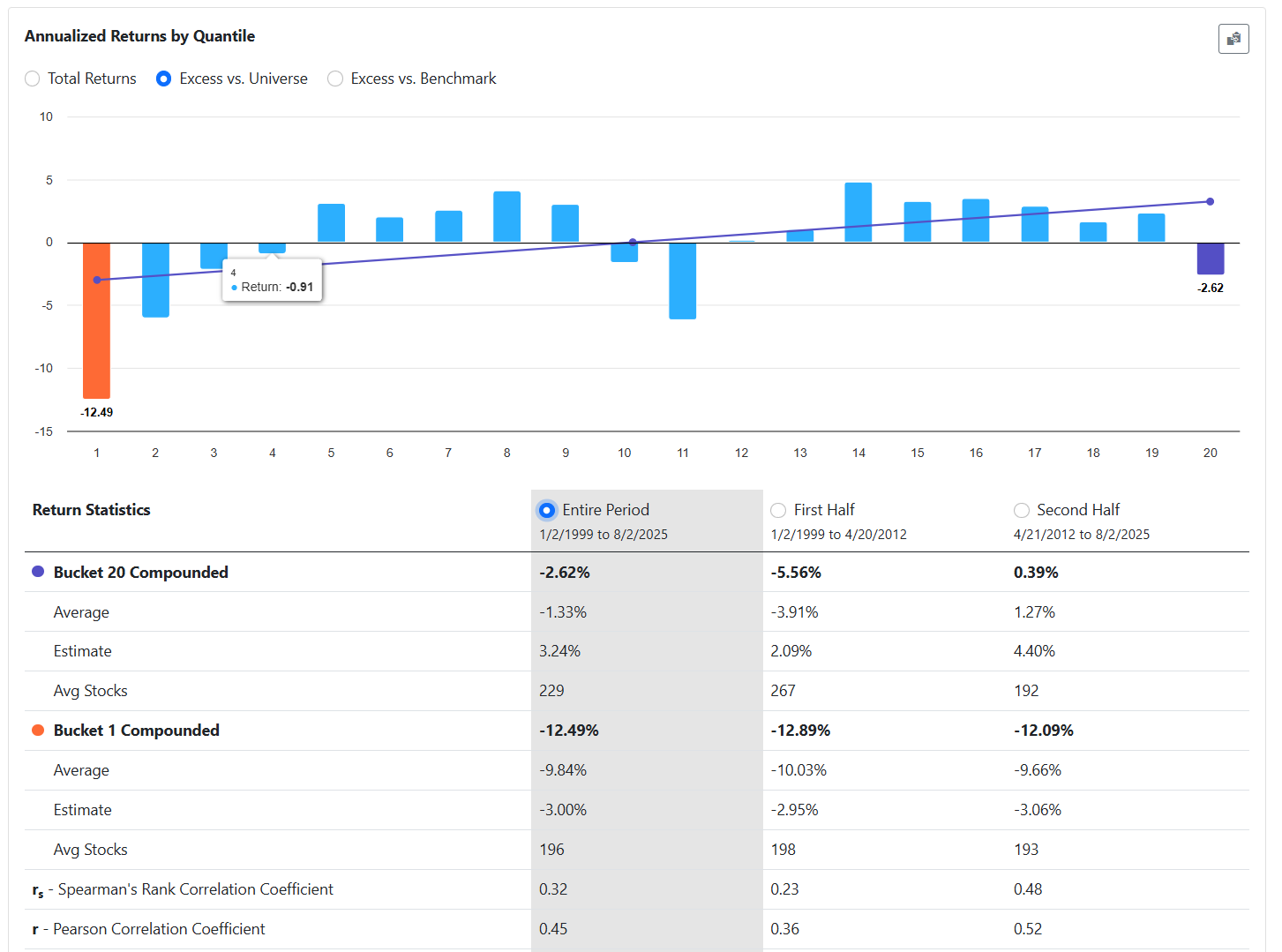Click the bar for quantile 14
Viewport: 1282px width, 952px height.
pyautogui.click(x=858, y=213)
